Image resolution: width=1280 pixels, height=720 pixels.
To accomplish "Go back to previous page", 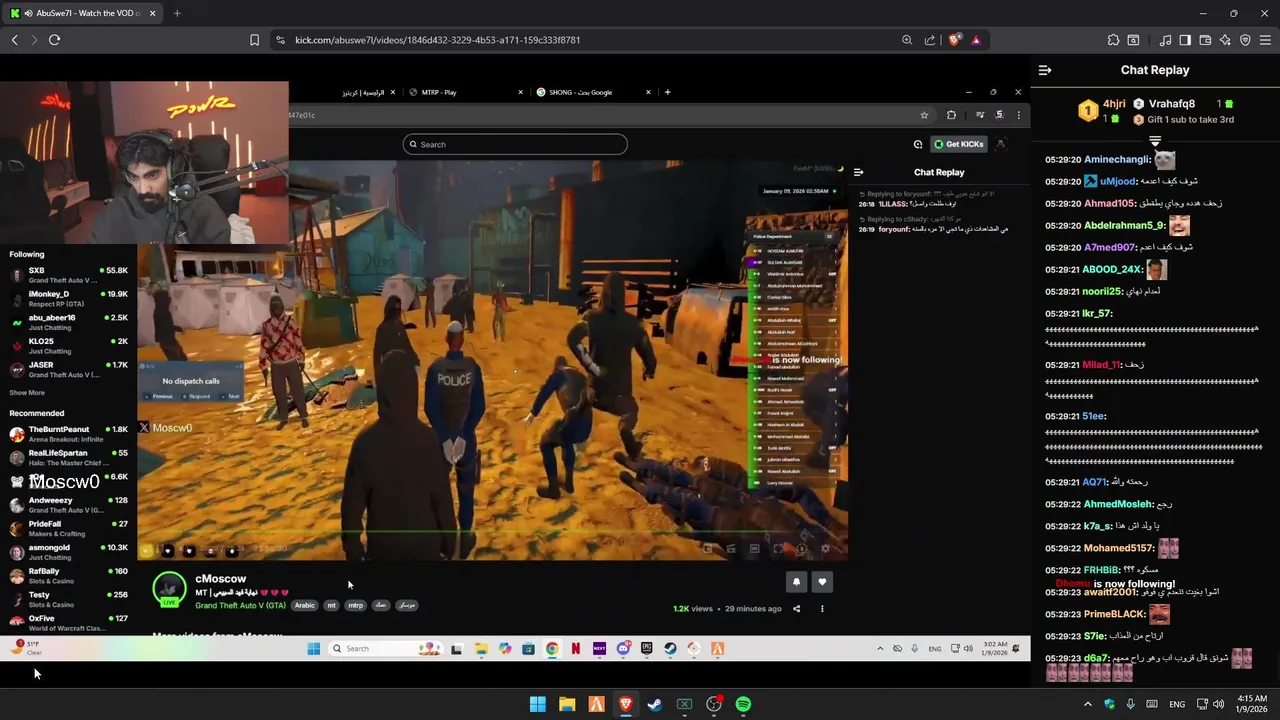I will (14, 40).
